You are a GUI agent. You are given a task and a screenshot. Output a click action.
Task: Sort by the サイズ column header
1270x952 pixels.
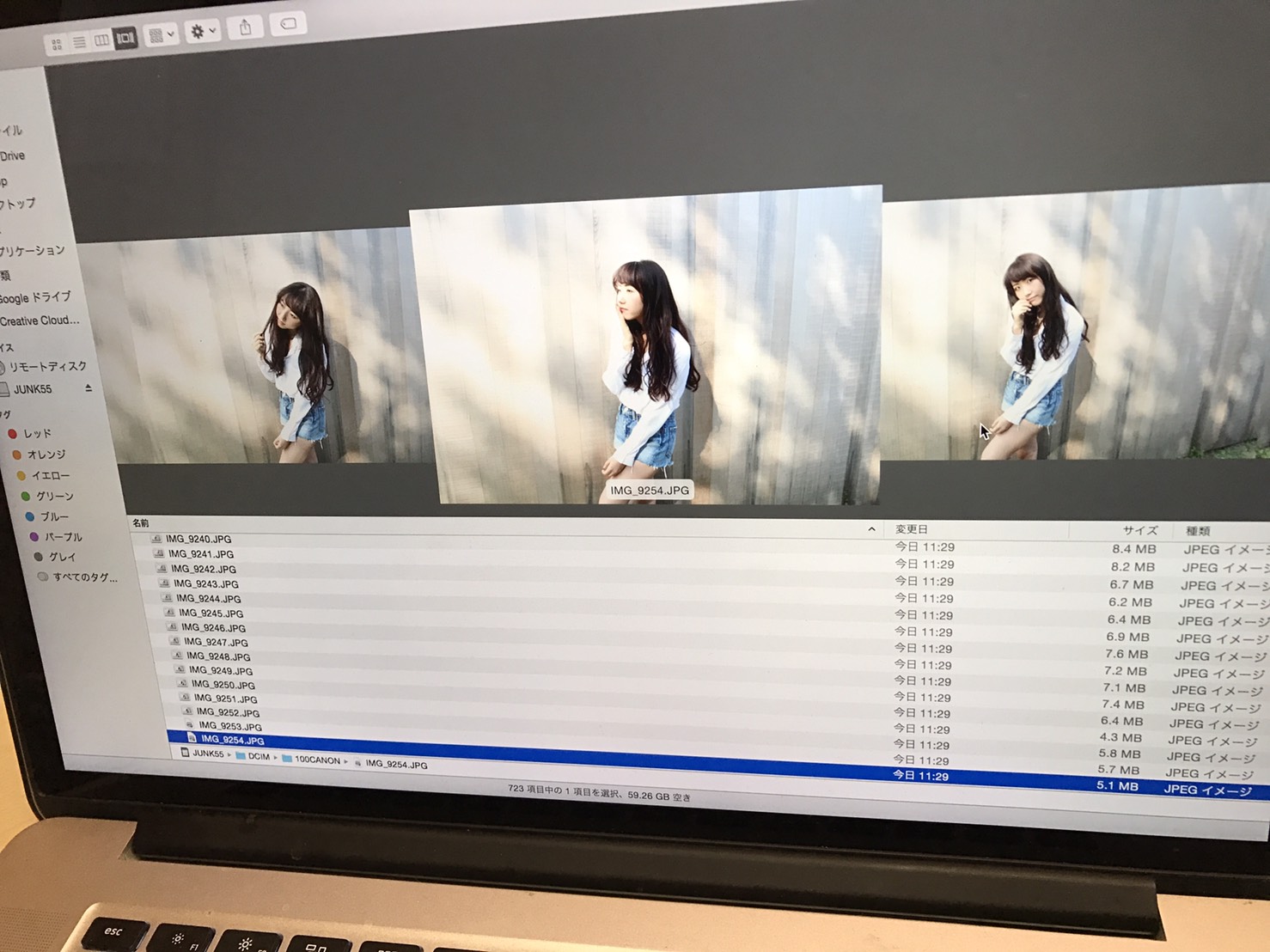(x=1140, y=530)
